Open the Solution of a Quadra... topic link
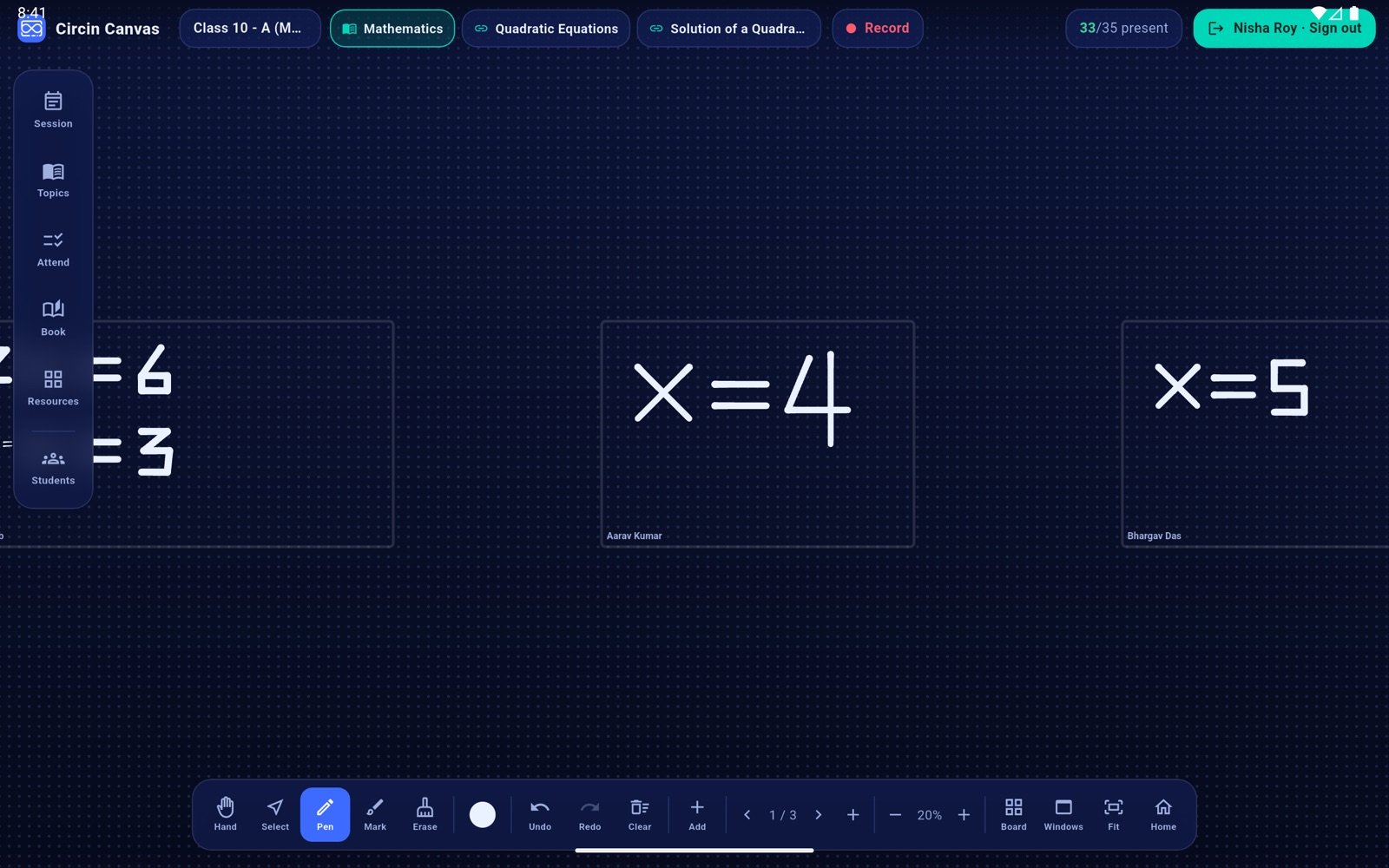Screen dimensions: 1389x868 (728, 28)
